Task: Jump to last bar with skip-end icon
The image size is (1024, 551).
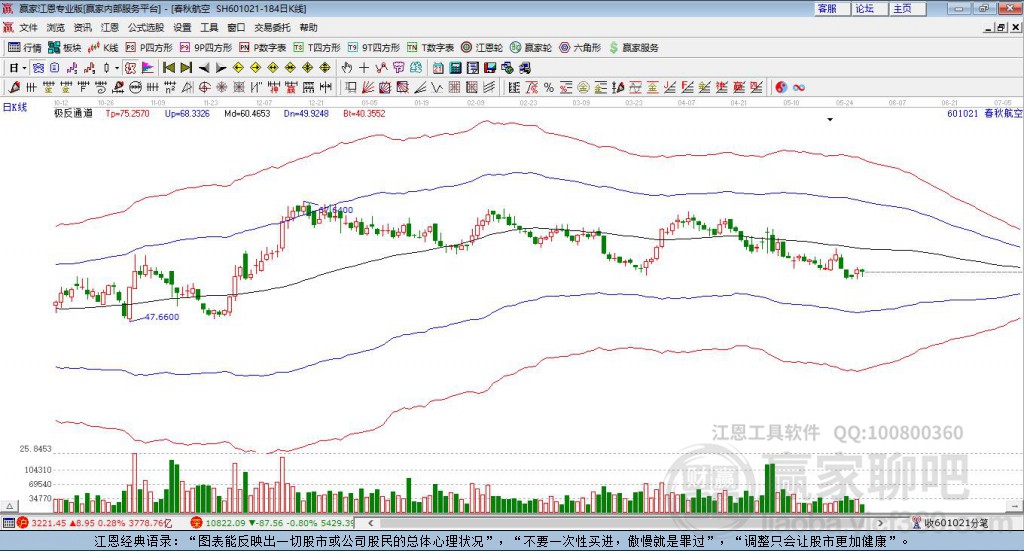Action: (186, 68)
